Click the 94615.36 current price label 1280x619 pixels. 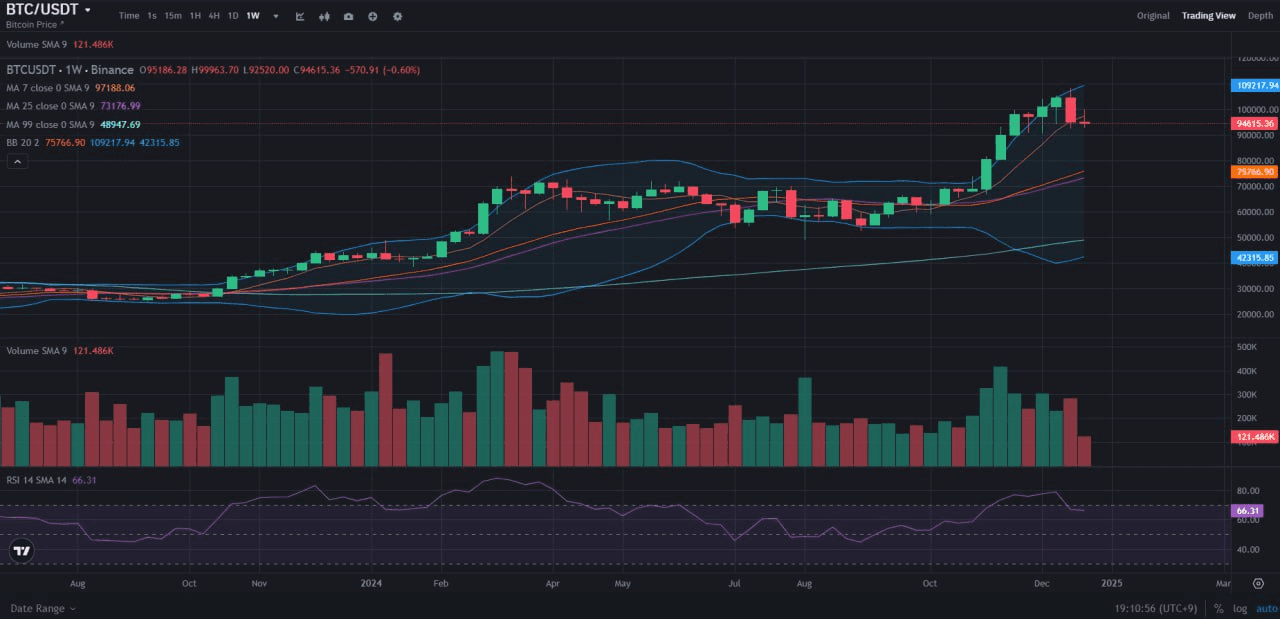pos(1253,123)
